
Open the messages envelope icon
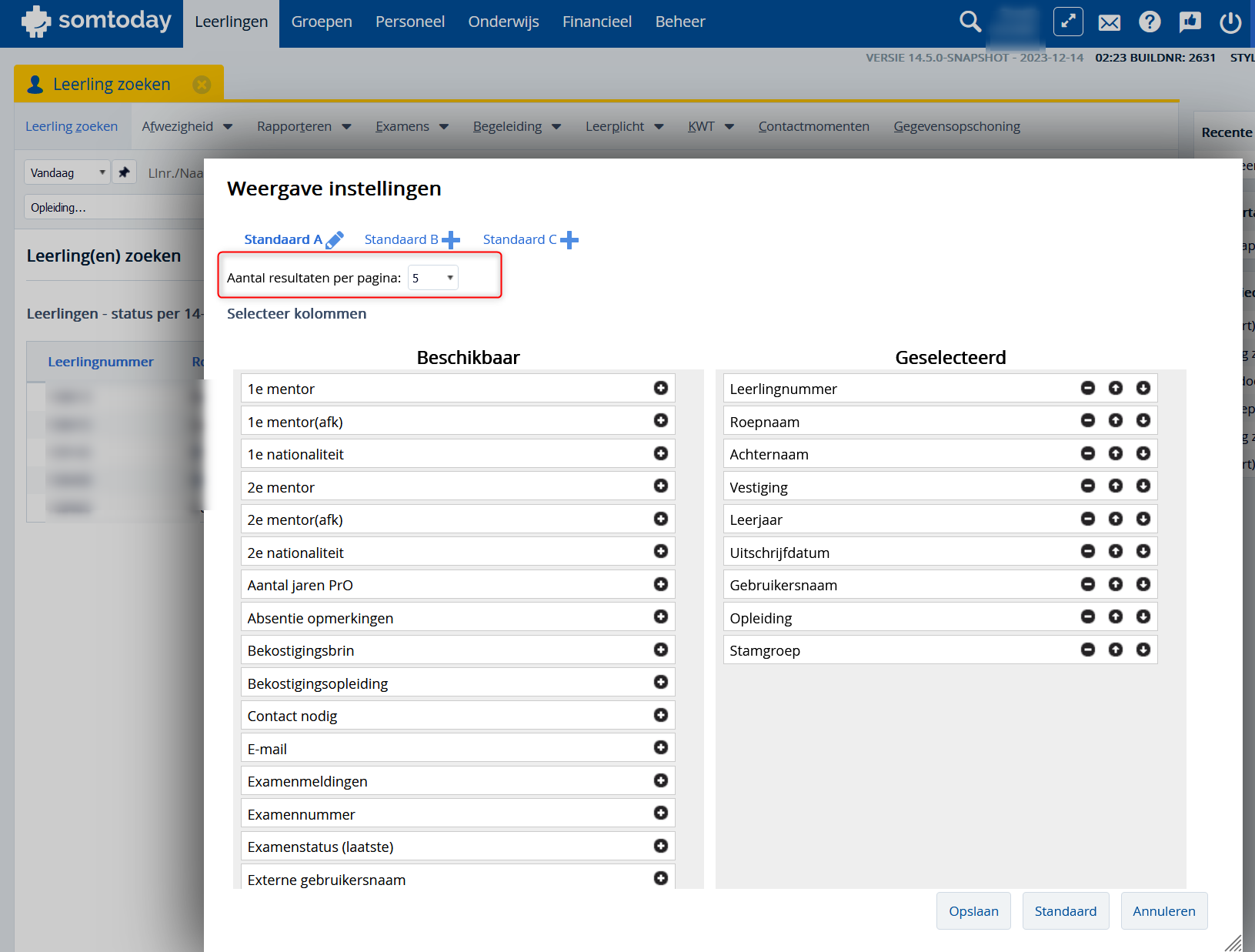point(1109,22)
